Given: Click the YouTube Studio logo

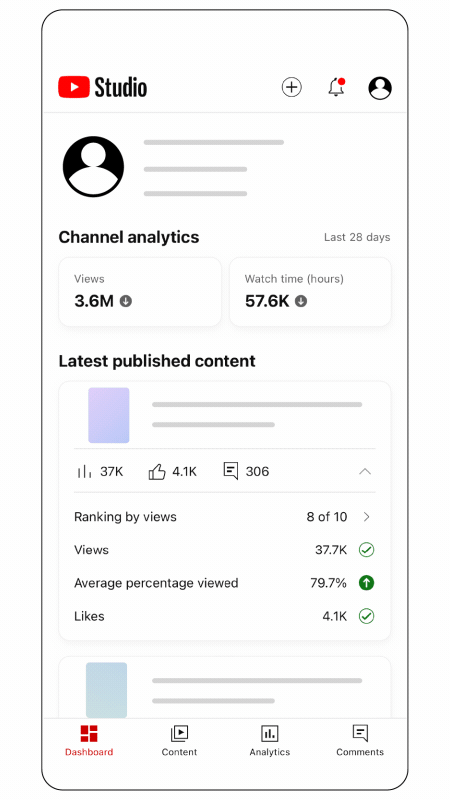Looking at the screenshot, I should coord(103,87).
